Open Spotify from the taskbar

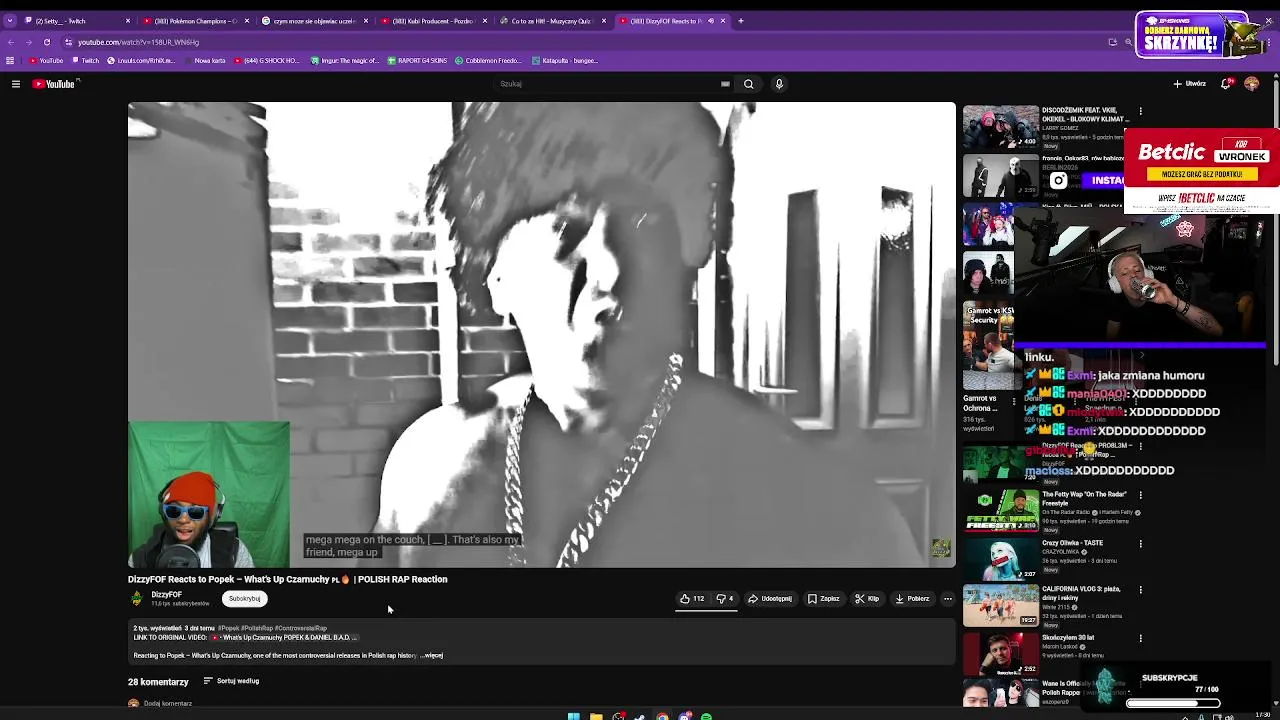706,716
